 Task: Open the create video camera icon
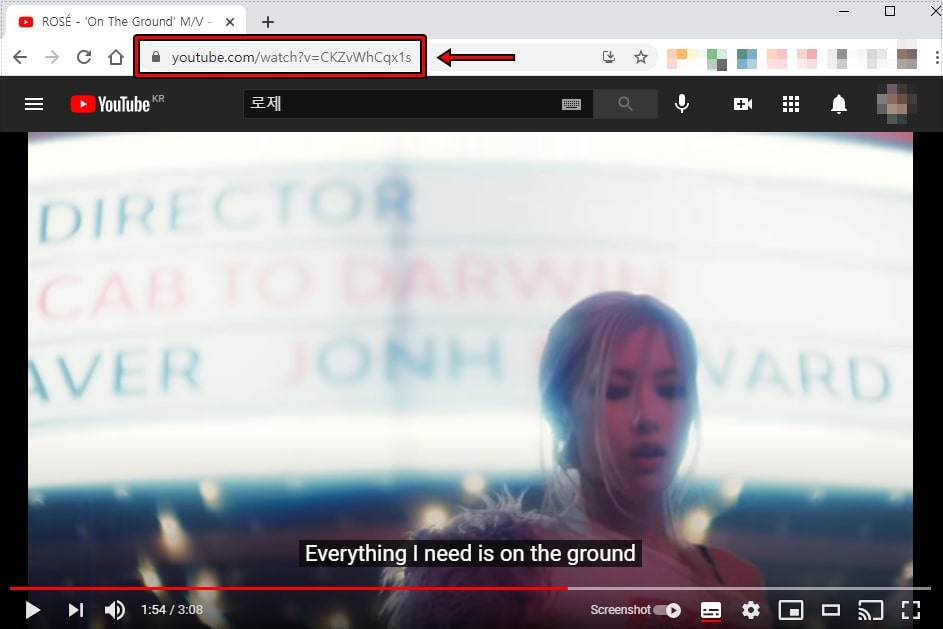(743, 104)
